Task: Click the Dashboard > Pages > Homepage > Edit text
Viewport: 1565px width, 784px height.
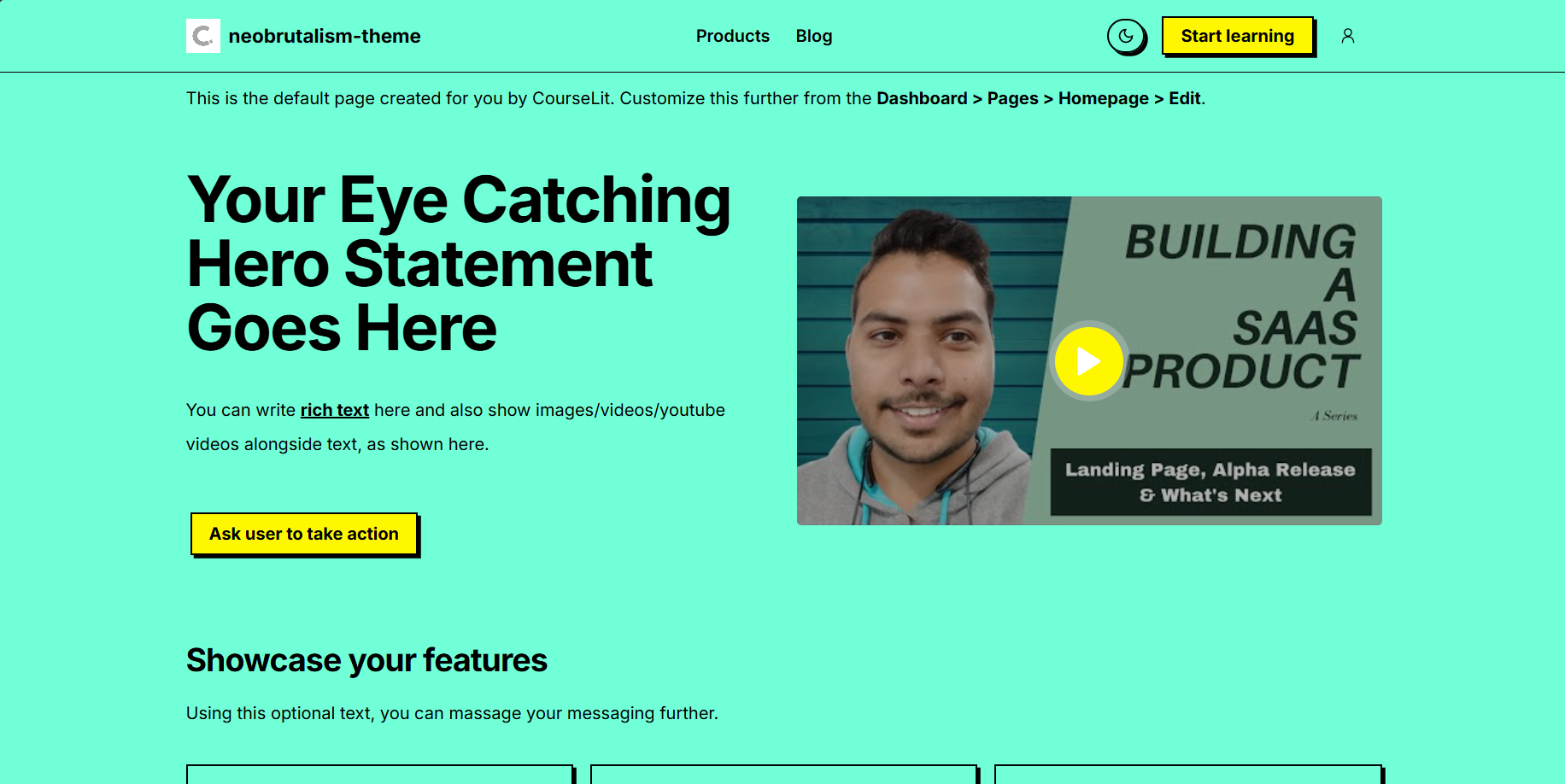Action: click(1039, 98)
